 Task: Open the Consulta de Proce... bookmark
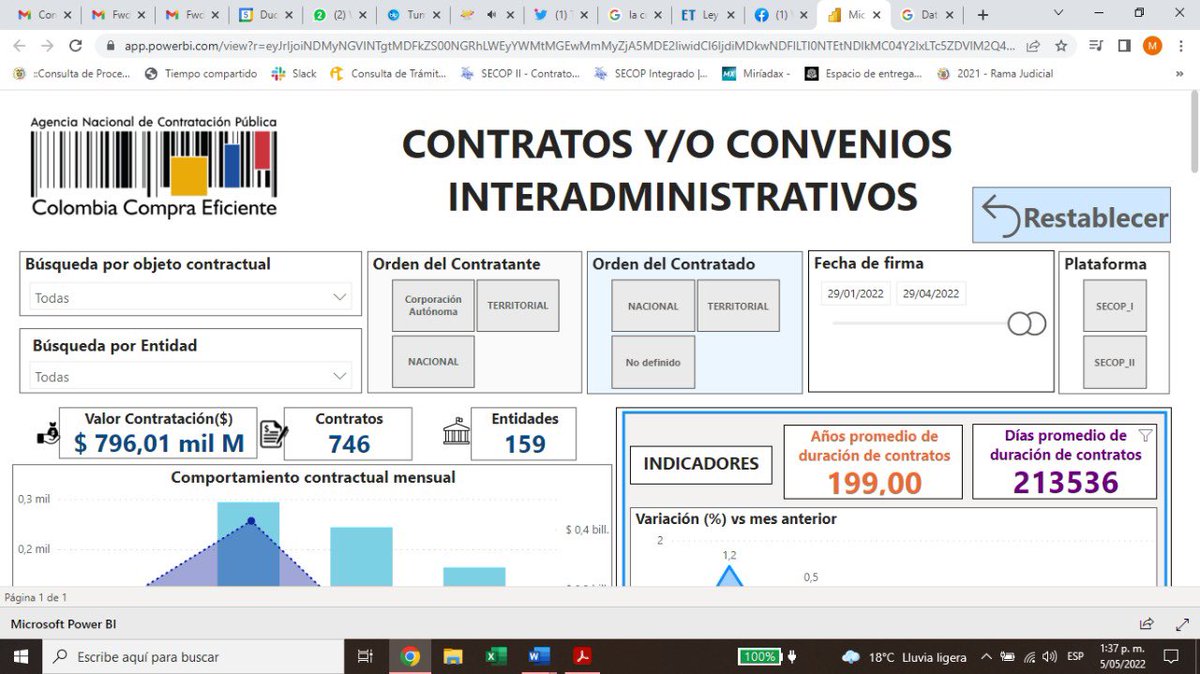coord(72,74)
